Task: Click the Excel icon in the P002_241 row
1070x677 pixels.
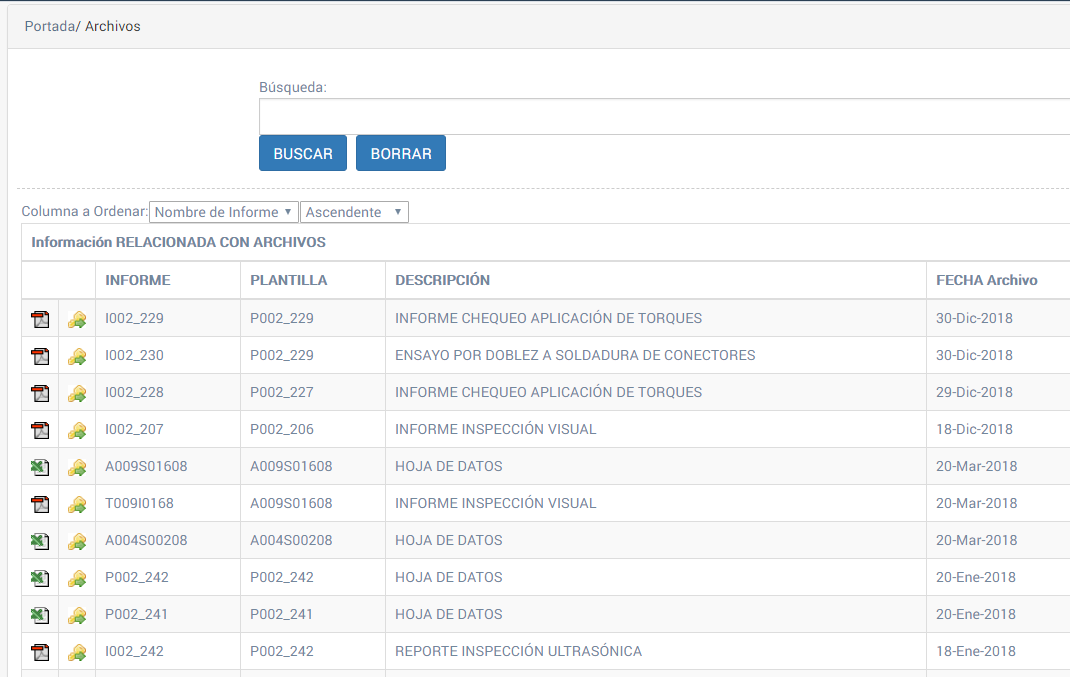Action: point(40,615)
